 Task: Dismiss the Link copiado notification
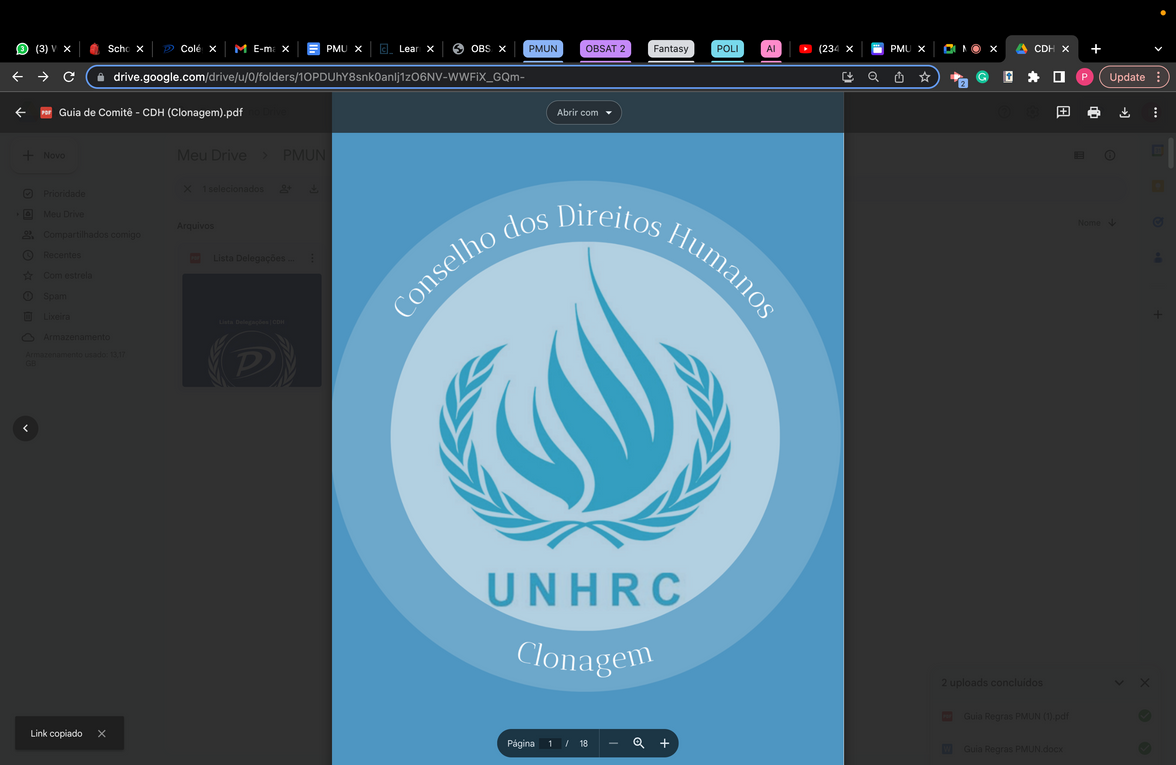[x=102, y=734]
